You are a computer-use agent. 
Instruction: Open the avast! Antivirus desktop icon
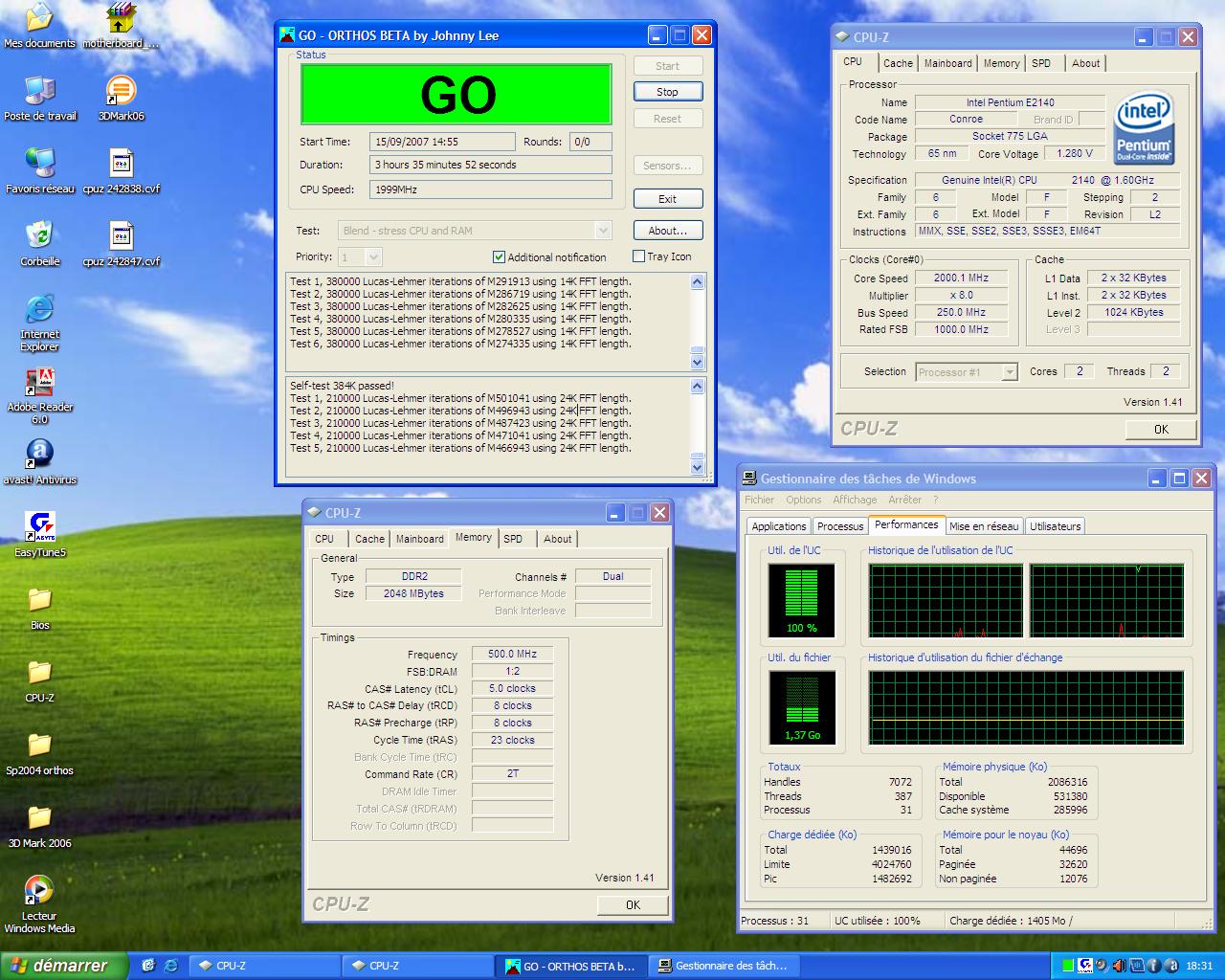click(40, 455)
